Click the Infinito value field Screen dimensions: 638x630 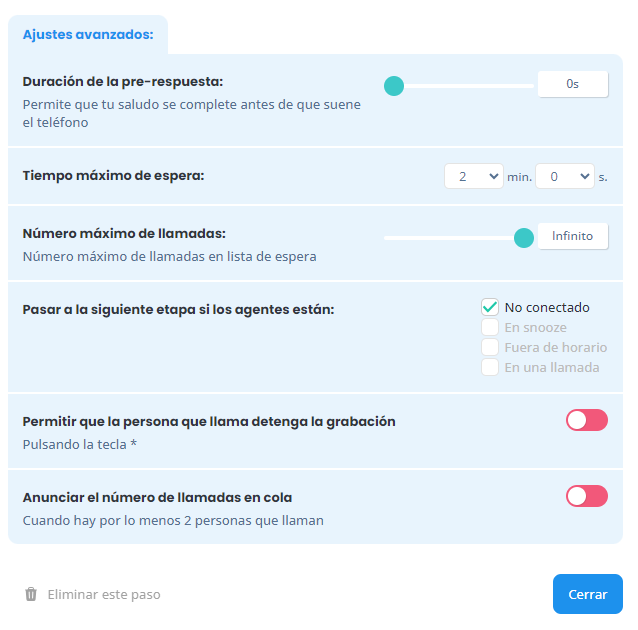tap(573, 236)
